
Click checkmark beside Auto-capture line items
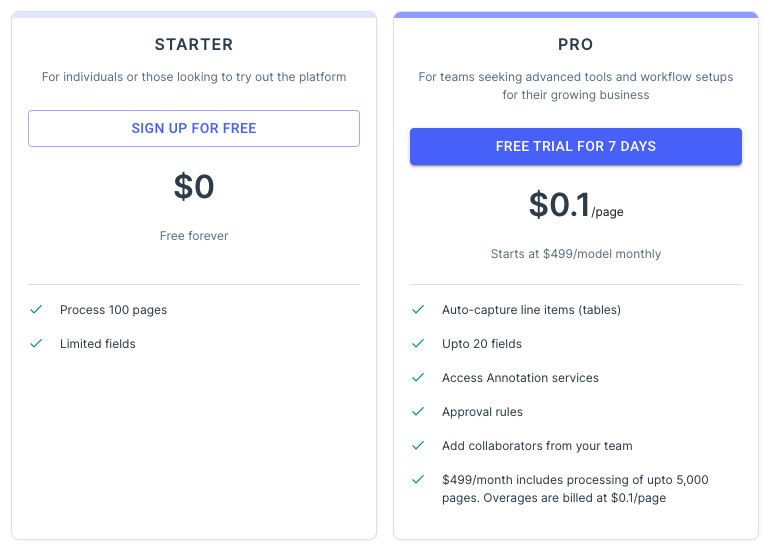pos(418,309)
